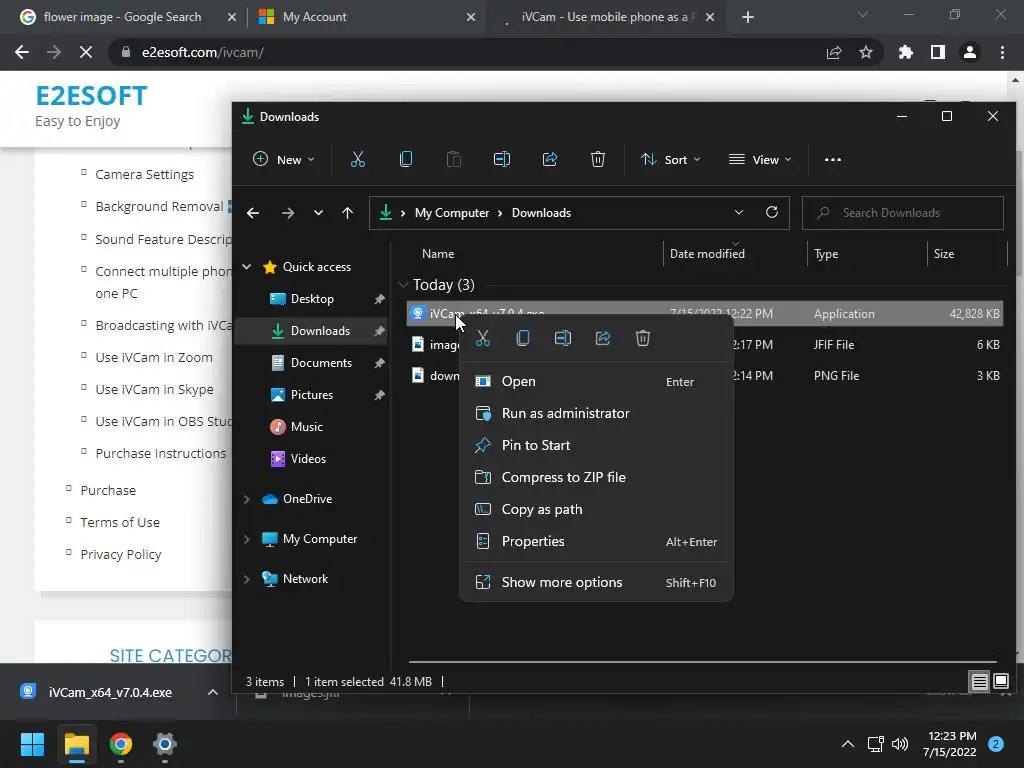
Task: Open Settings from the taskbar
Action: [165, 744]
